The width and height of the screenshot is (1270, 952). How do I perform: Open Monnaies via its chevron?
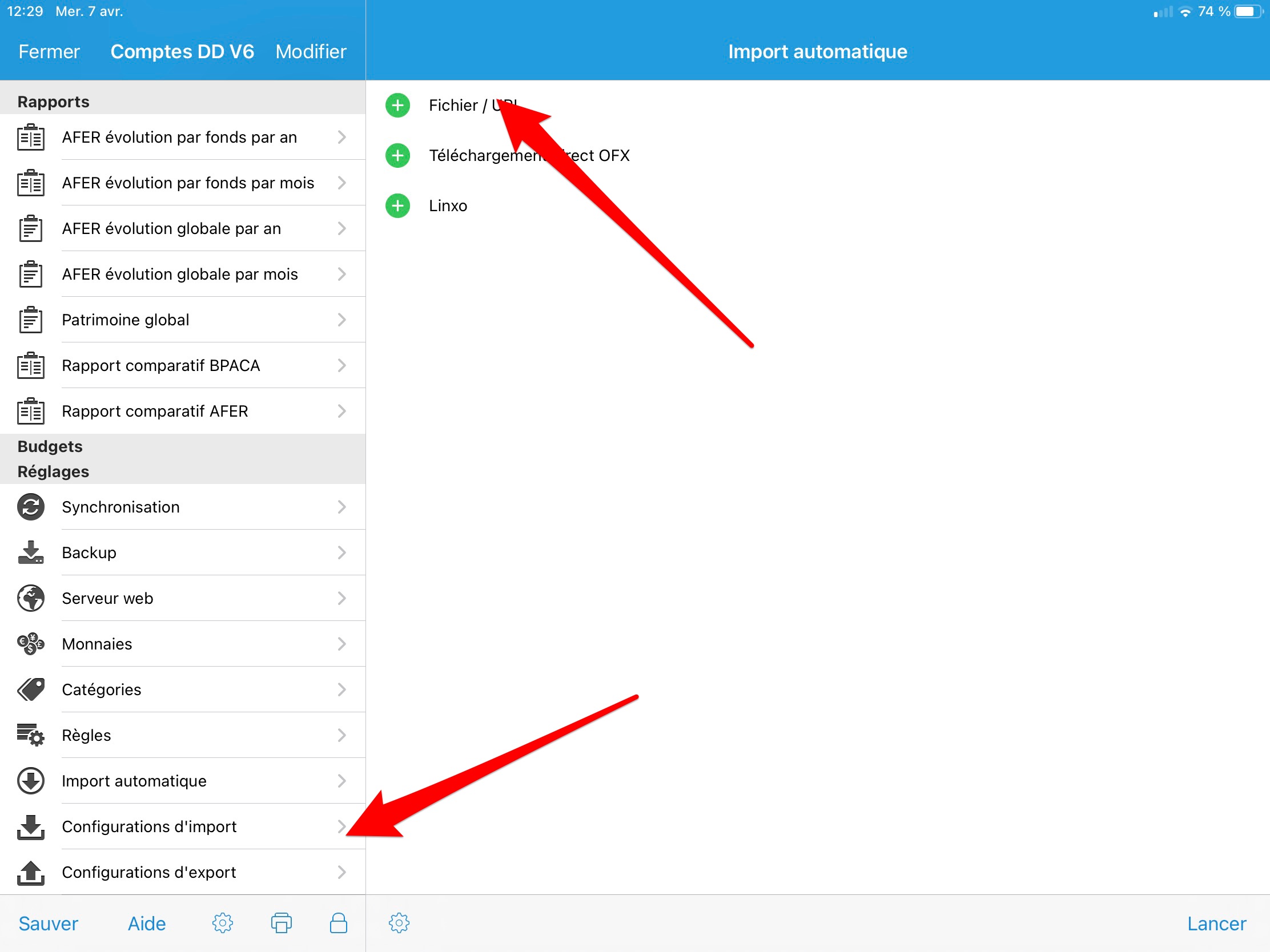(x=341, y=644)
